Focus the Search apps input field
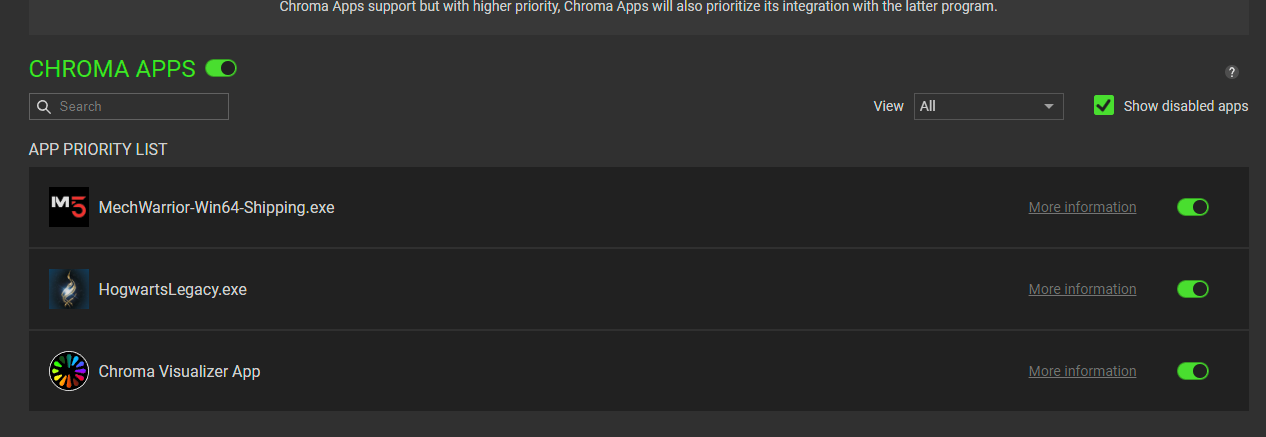 point(129,106)
